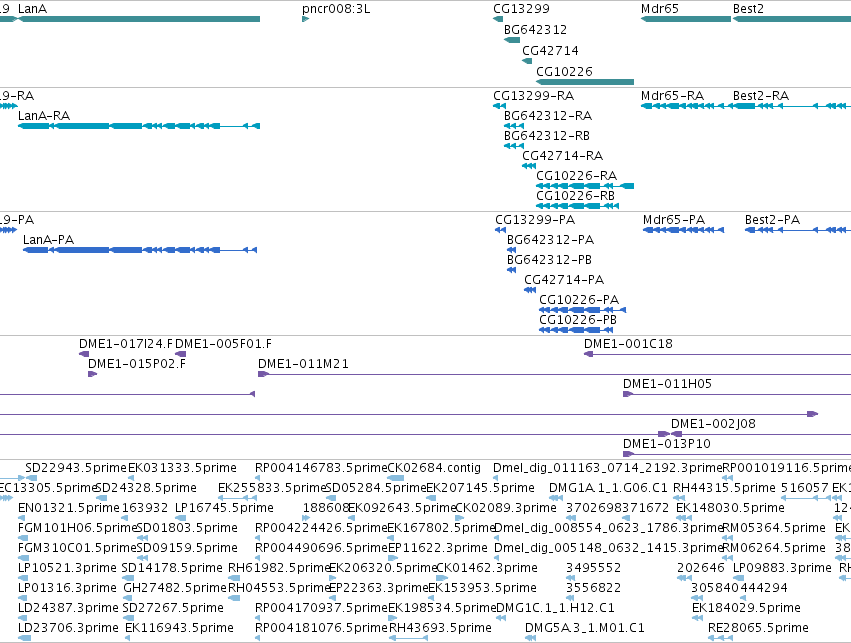Select the DME1-001C18 clone label
The image size is (851, 643).
[x=628, y=344]
